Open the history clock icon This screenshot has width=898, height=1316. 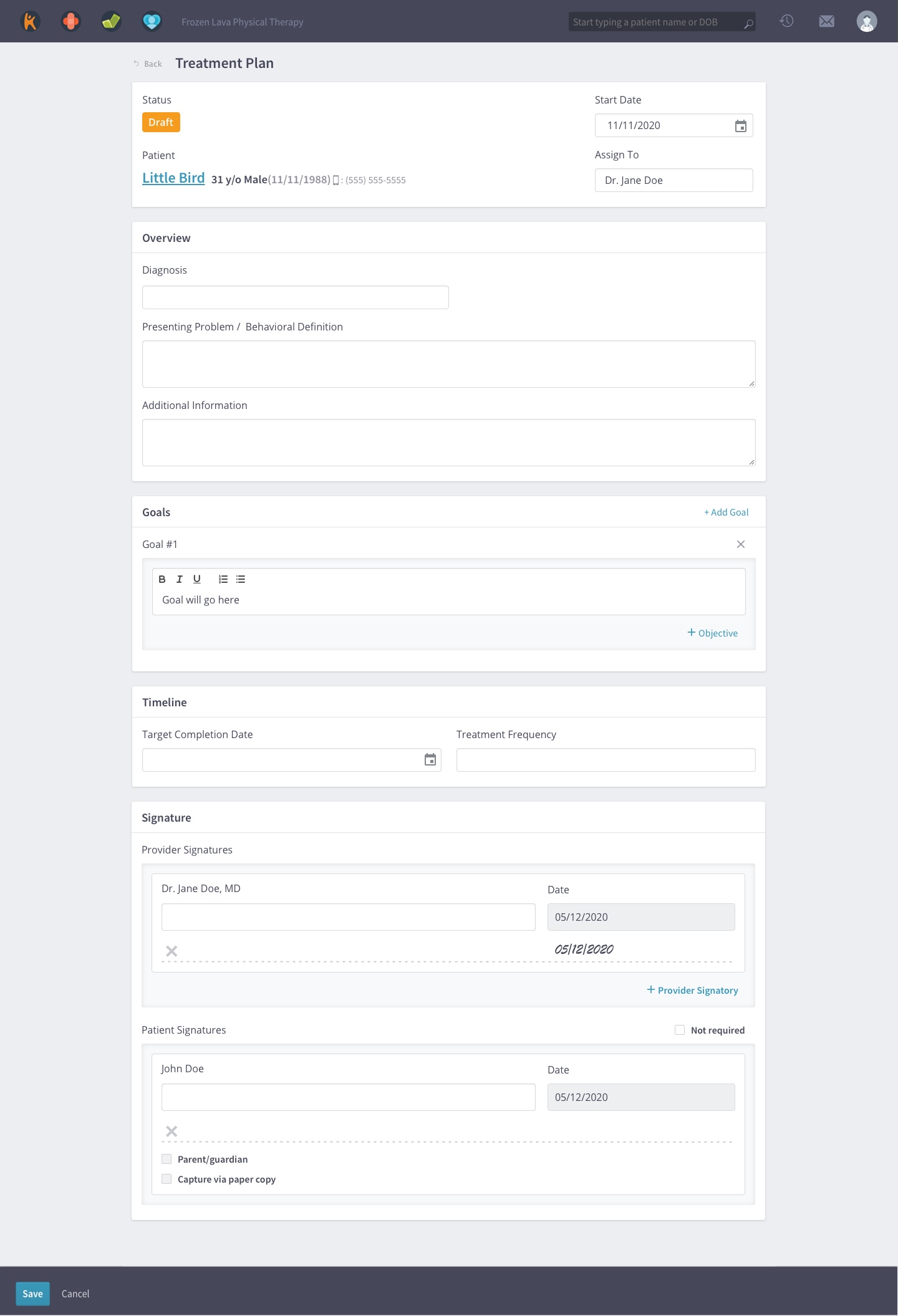[786, 22]
